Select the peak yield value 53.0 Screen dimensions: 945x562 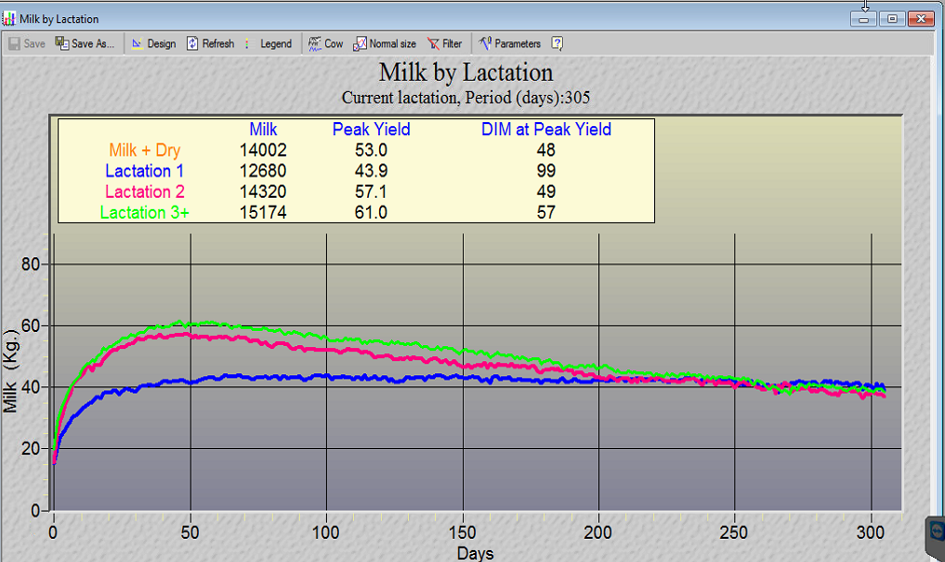pyautogui.click(x=371, y=150)
